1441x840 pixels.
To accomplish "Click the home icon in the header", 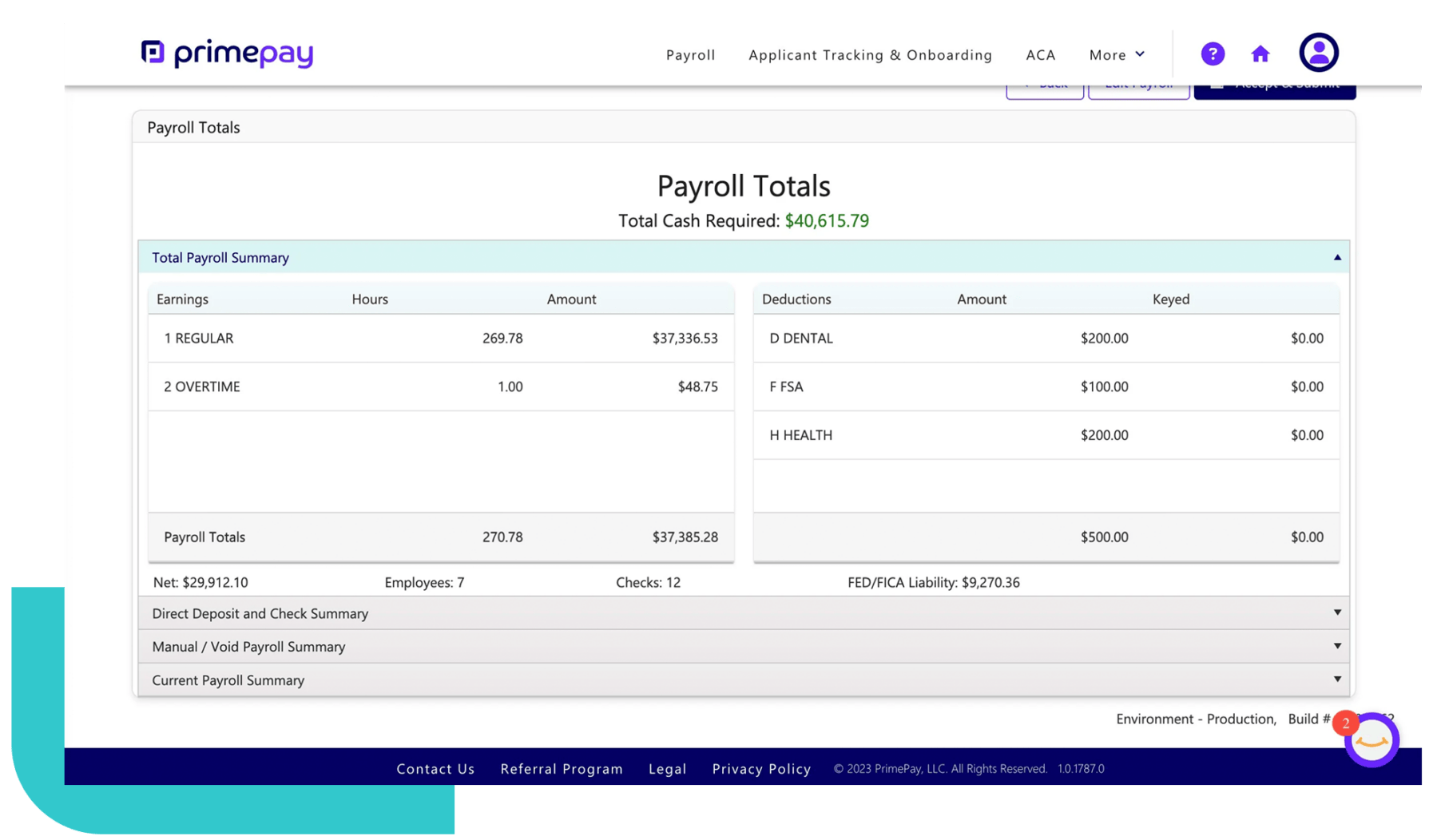I will (1260, 53).
